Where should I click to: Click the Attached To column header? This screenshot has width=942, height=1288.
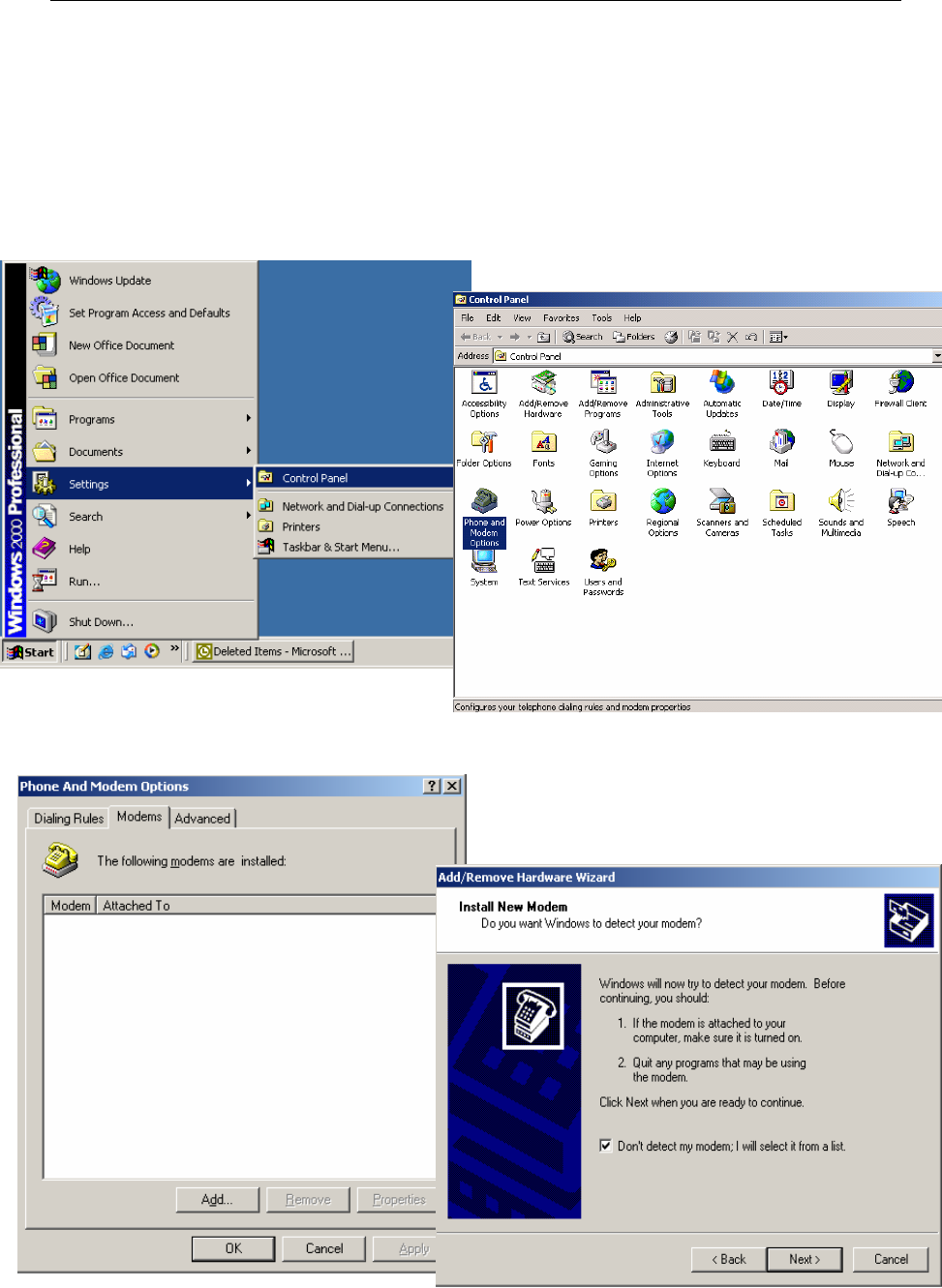click(x=266, y=906)
